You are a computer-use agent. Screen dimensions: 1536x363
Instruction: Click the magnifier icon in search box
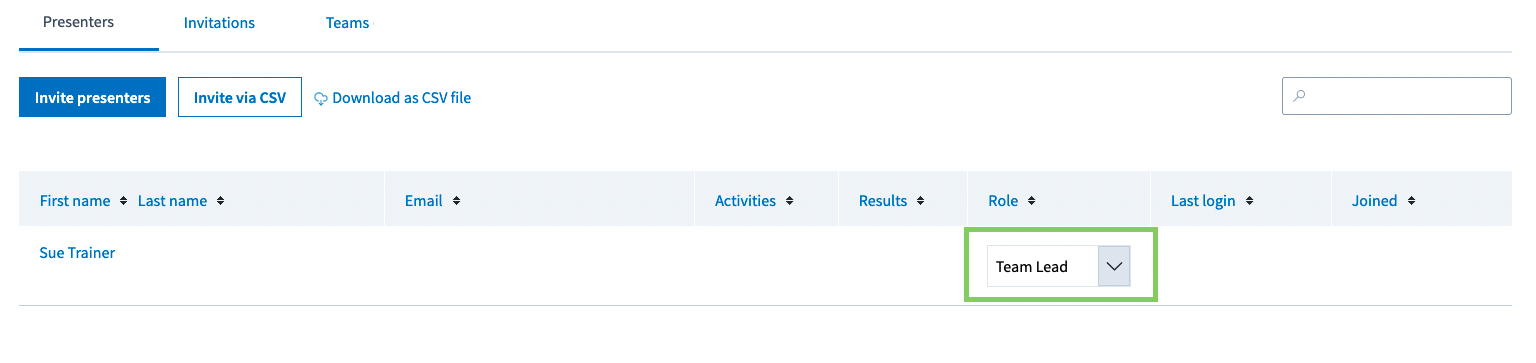pos(1299,96)
